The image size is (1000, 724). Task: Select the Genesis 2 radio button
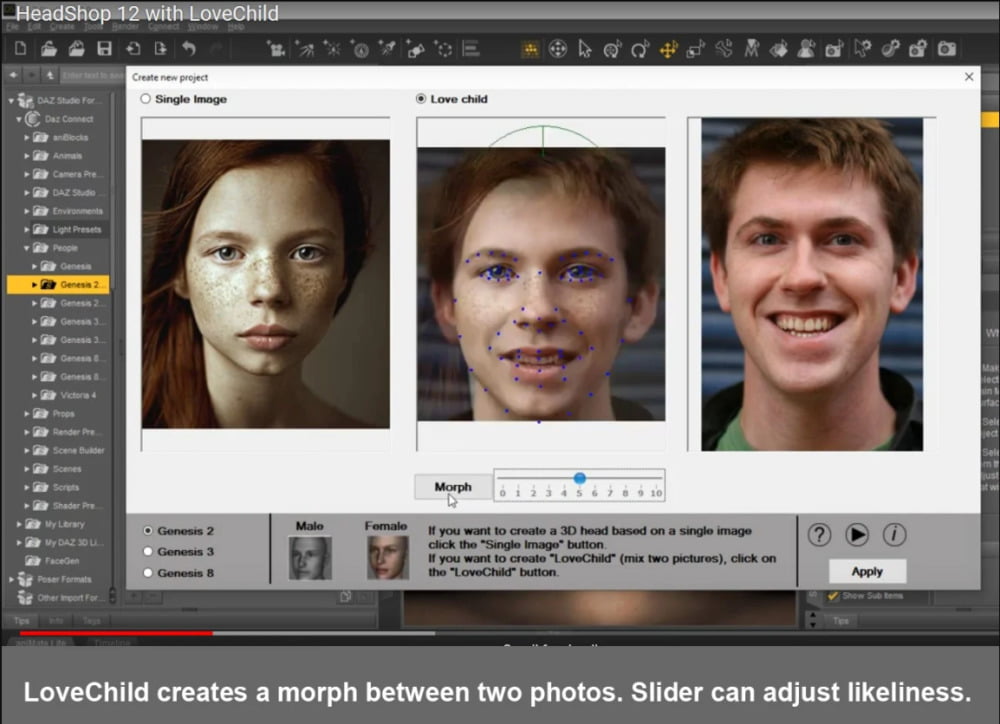coord(148,531)
